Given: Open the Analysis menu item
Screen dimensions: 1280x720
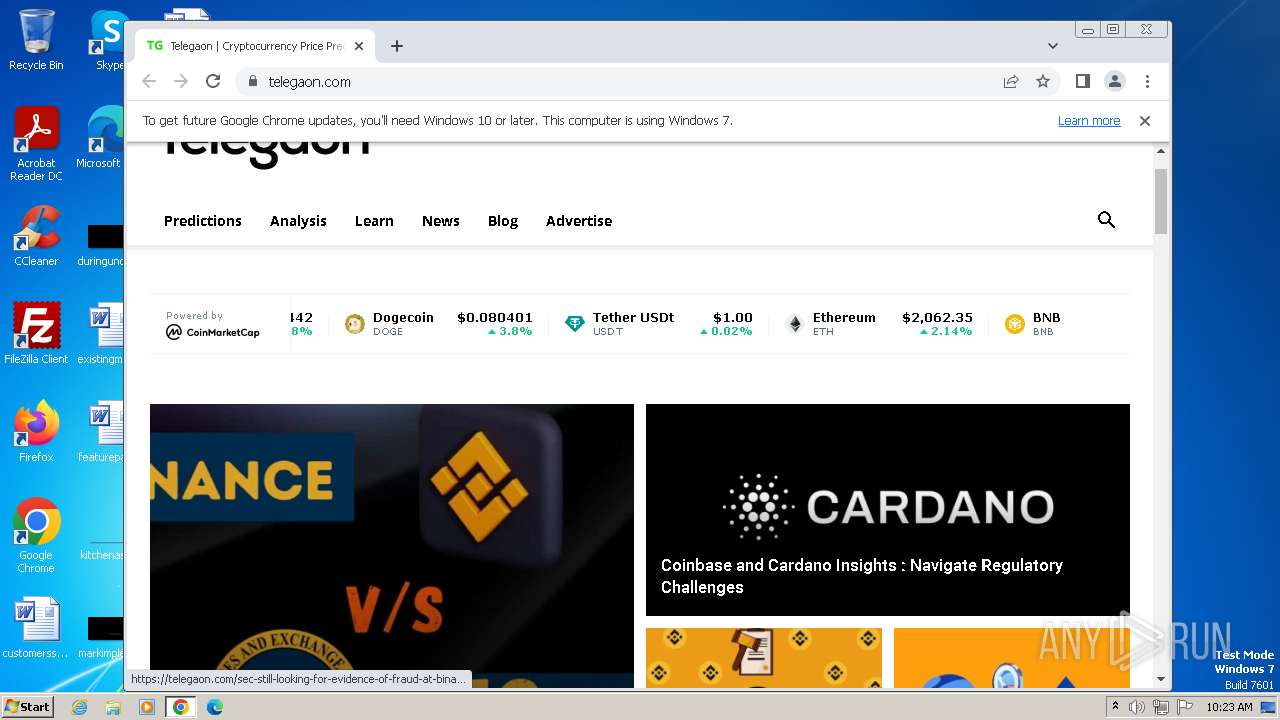Looking at the screenshot, I should (x=298, y=221).
